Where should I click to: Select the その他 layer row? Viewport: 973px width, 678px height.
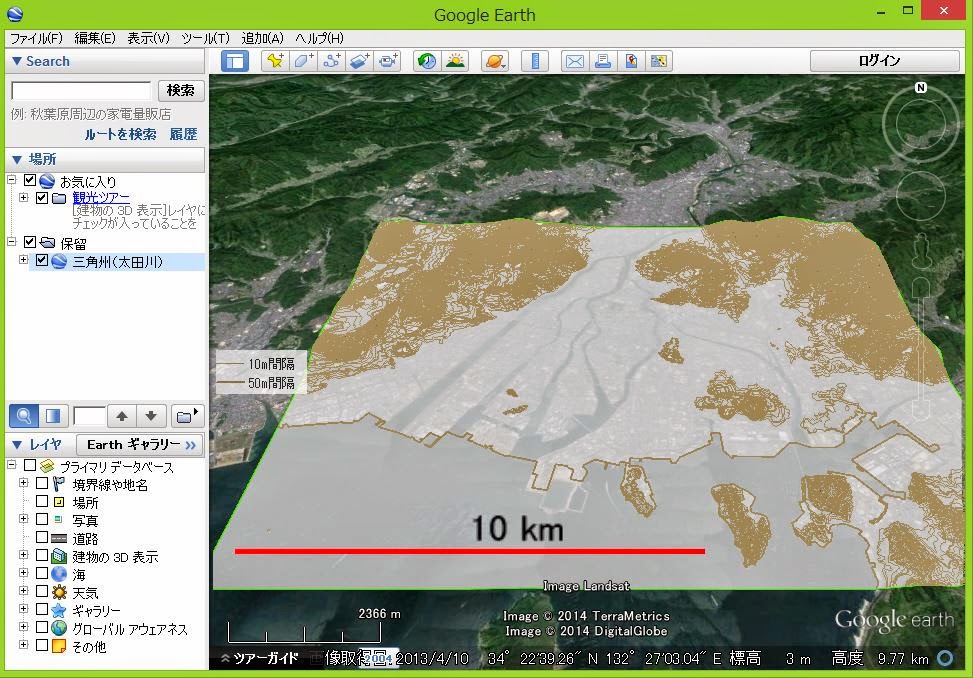[89, 646]
